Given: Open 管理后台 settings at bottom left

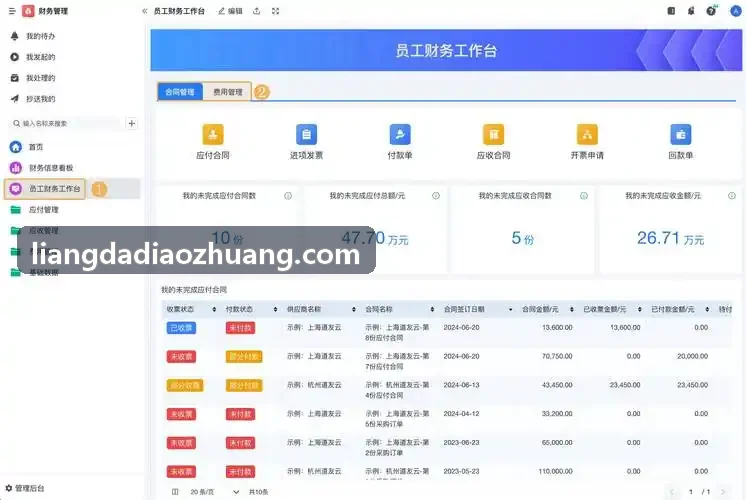Looking at the screenshot, I should tap(25, 488).
